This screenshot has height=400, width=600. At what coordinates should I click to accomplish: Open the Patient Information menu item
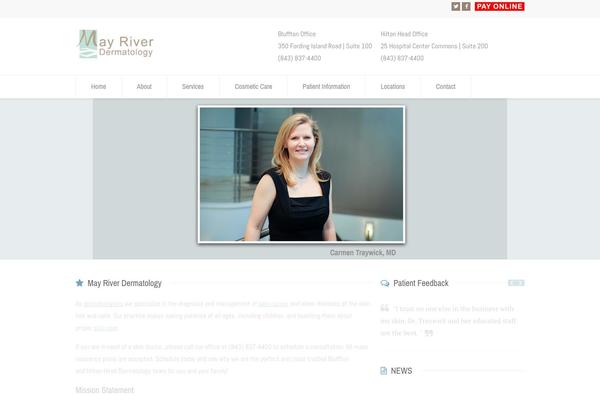click(326, 87)
